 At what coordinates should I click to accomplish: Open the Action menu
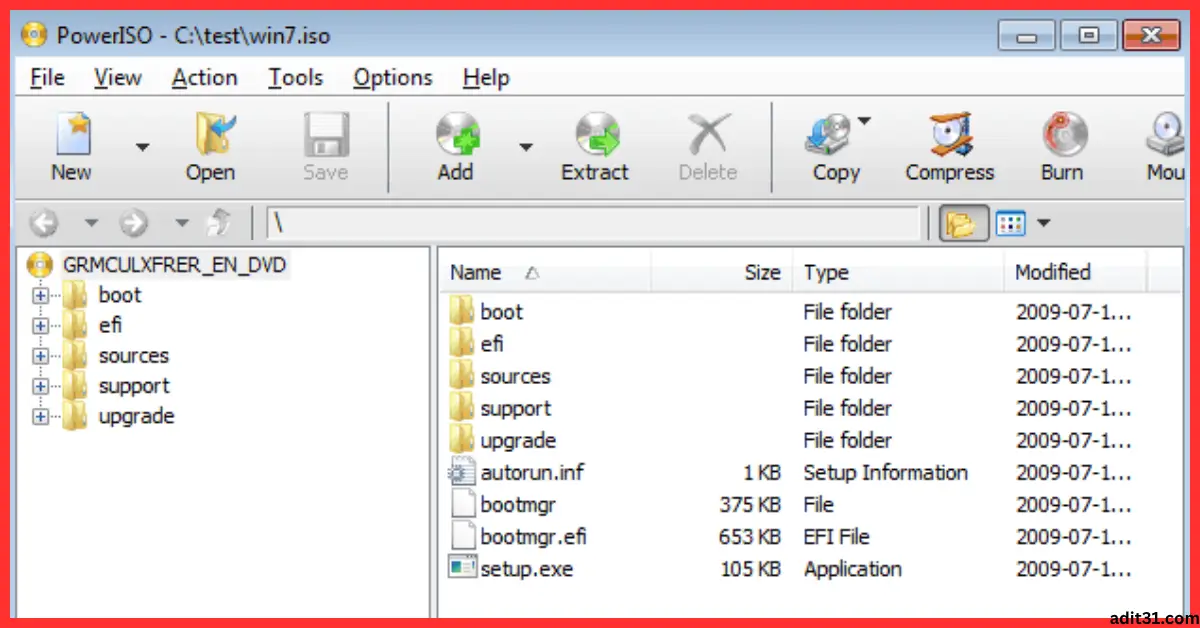205,78
